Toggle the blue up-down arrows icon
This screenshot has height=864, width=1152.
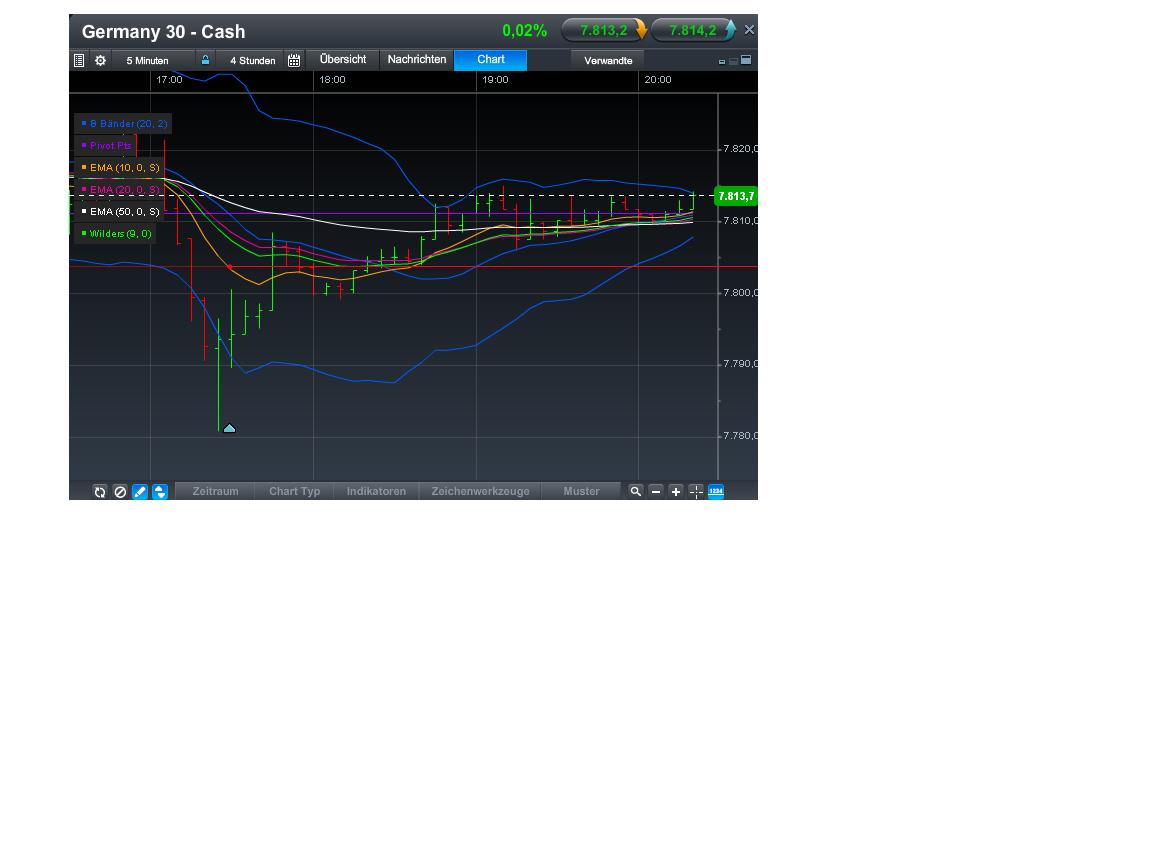coord(160,492)
